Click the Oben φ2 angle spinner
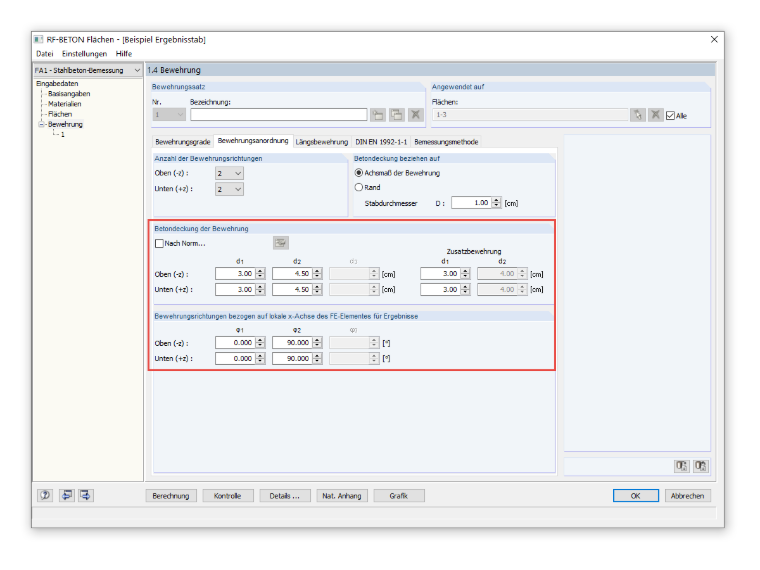 tap(317, 343)
